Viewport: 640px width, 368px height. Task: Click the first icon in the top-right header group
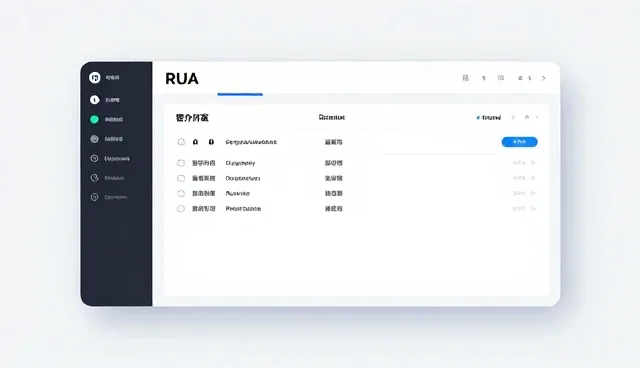coord(465,78)
